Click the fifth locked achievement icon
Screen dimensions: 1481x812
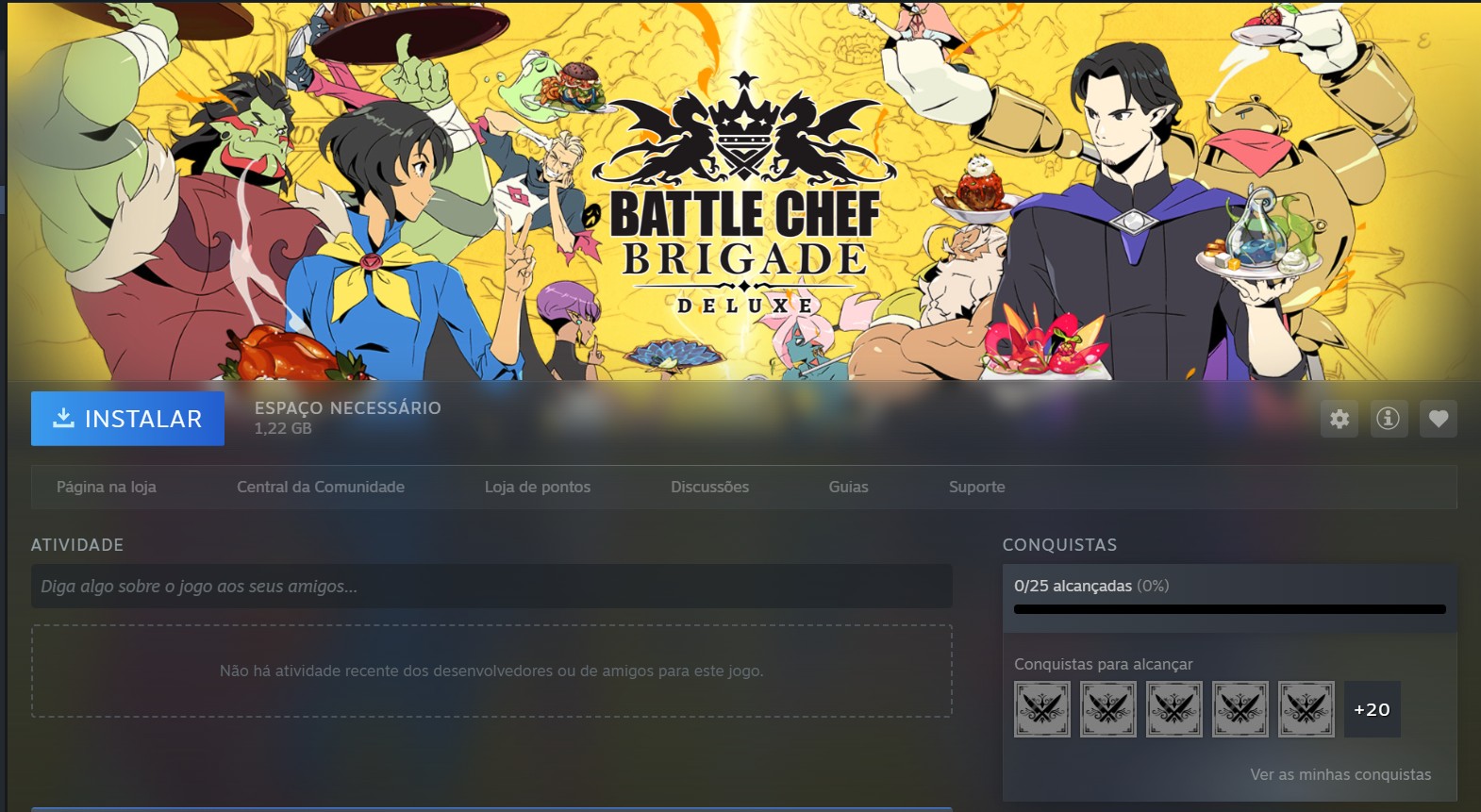tap(1306, 709)
